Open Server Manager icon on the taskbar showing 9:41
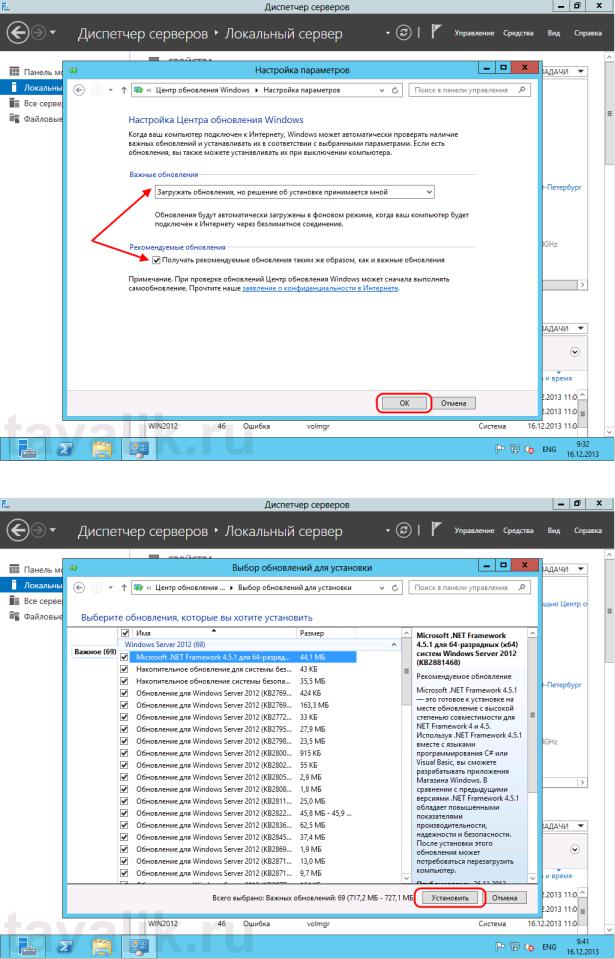The image size is (615, 959). (28, 947)
